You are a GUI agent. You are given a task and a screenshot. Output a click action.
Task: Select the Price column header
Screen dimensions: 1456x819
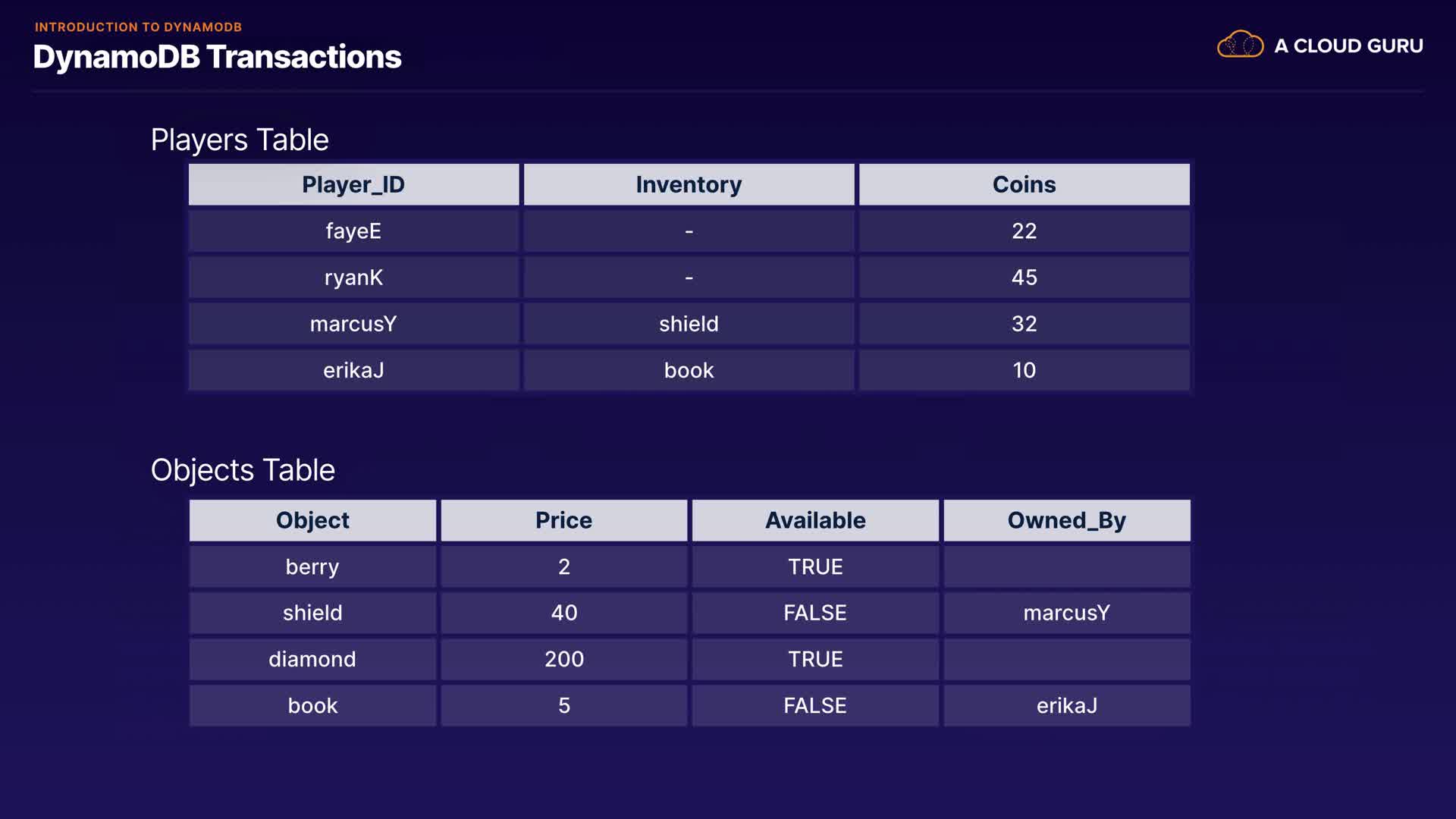(x=563, y=520)
